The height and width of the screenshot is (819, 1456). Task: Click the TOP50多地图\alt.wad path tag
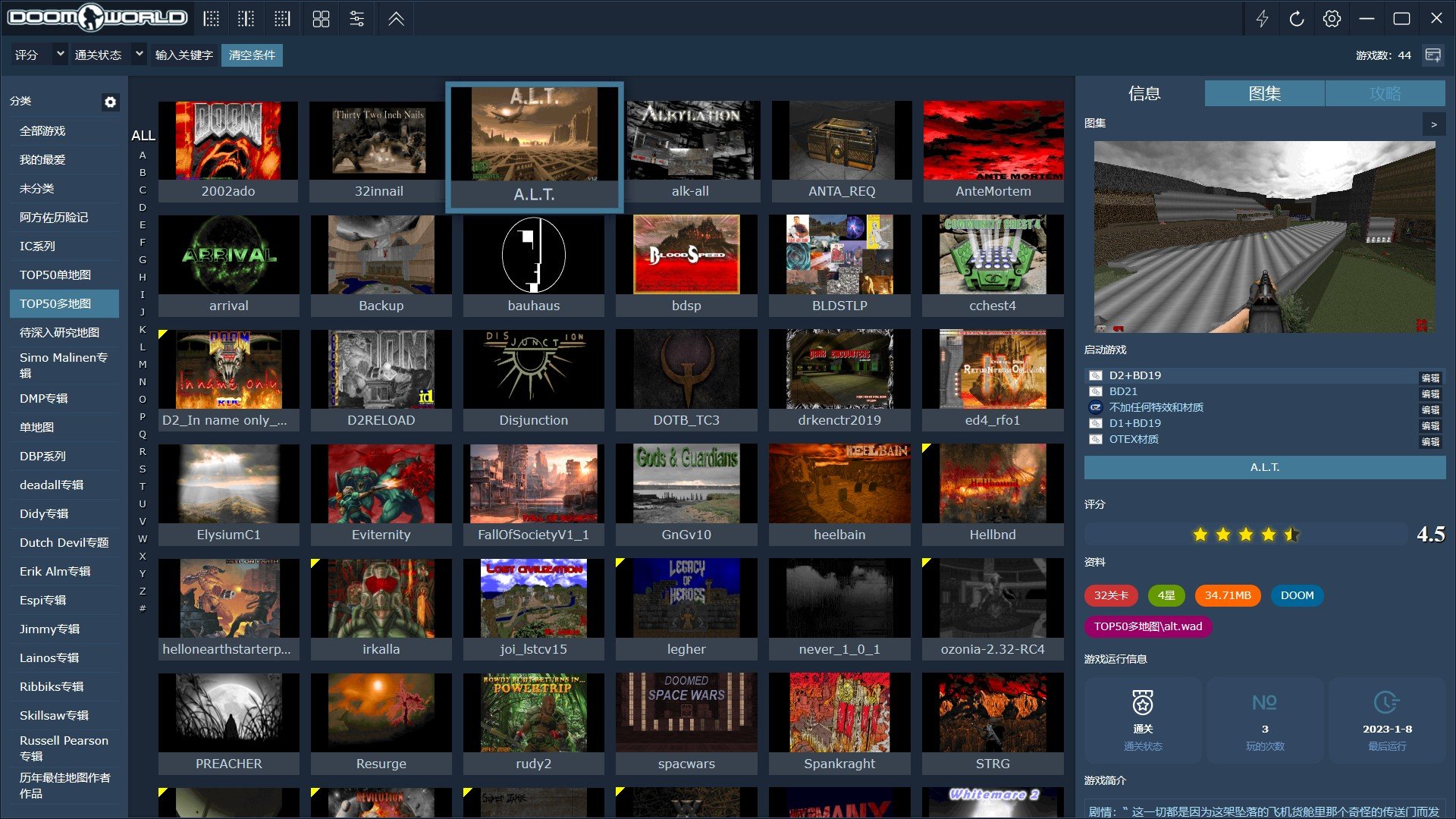[1147, 626]
